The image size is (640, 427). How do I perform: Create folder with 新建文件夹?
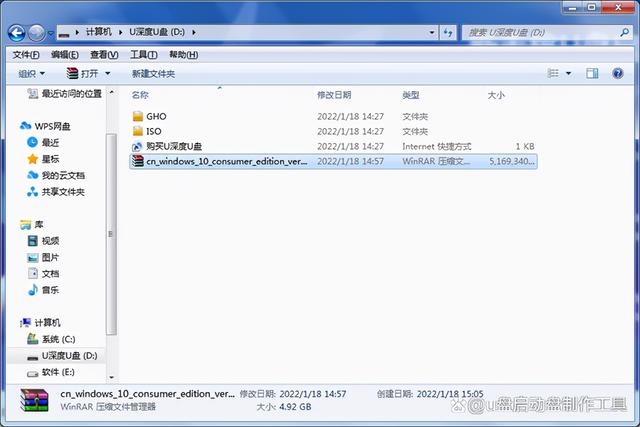(153, 74)
